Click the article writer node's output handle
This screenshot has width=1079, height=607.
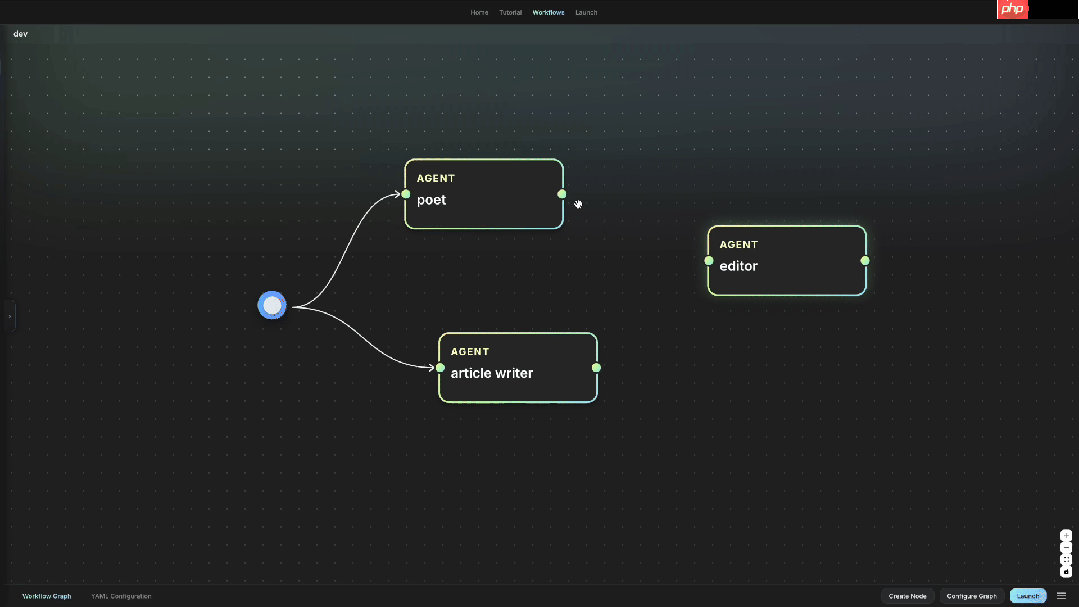click(596, 368)
